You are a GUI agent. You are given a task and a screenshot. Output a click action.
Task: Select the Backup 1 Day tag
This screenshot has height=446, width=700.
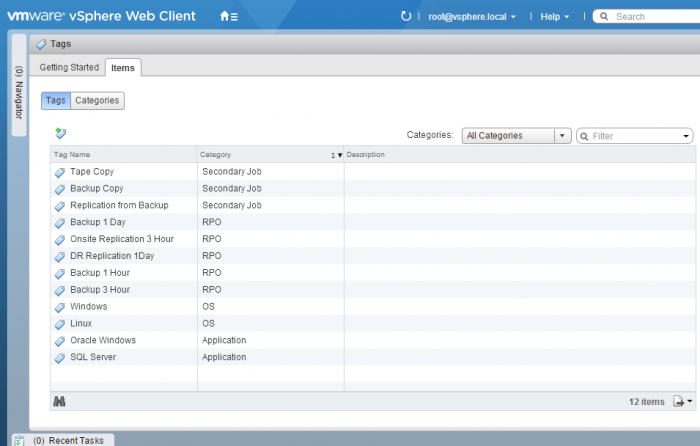(373, 222)
